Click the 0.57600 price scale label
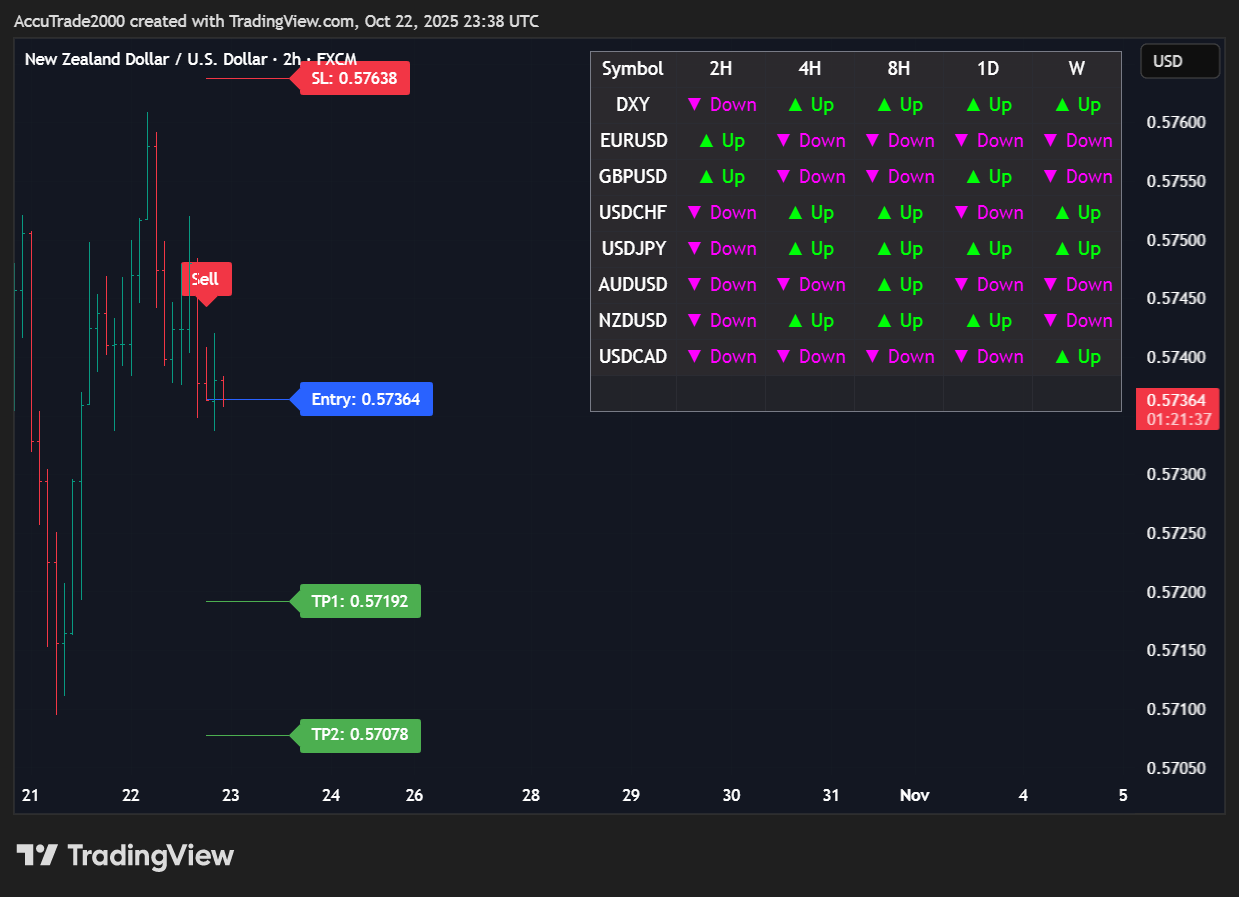The width and height of the screenshot is (1239, 897). [1176, 122]
